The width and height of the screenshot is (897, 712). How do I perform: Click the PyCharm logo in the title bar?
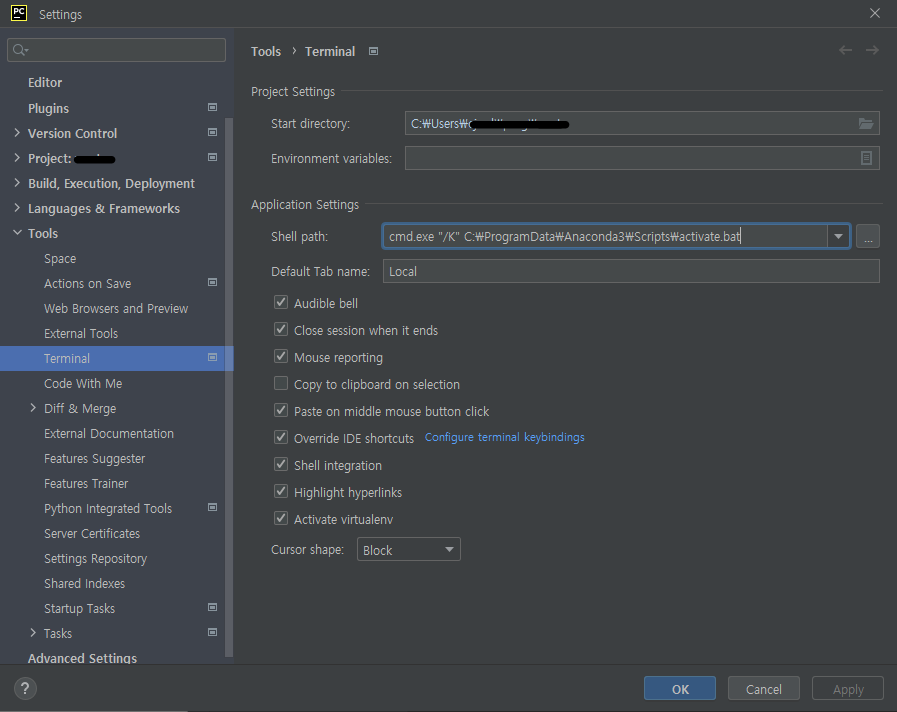19,13
